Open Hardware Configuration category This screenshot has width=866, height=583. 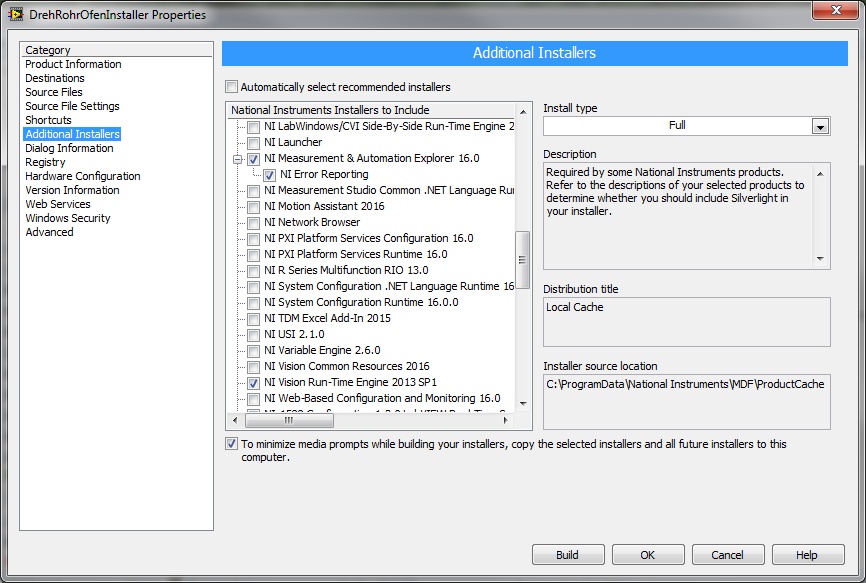pyautogui.click(x=82, y=176)
